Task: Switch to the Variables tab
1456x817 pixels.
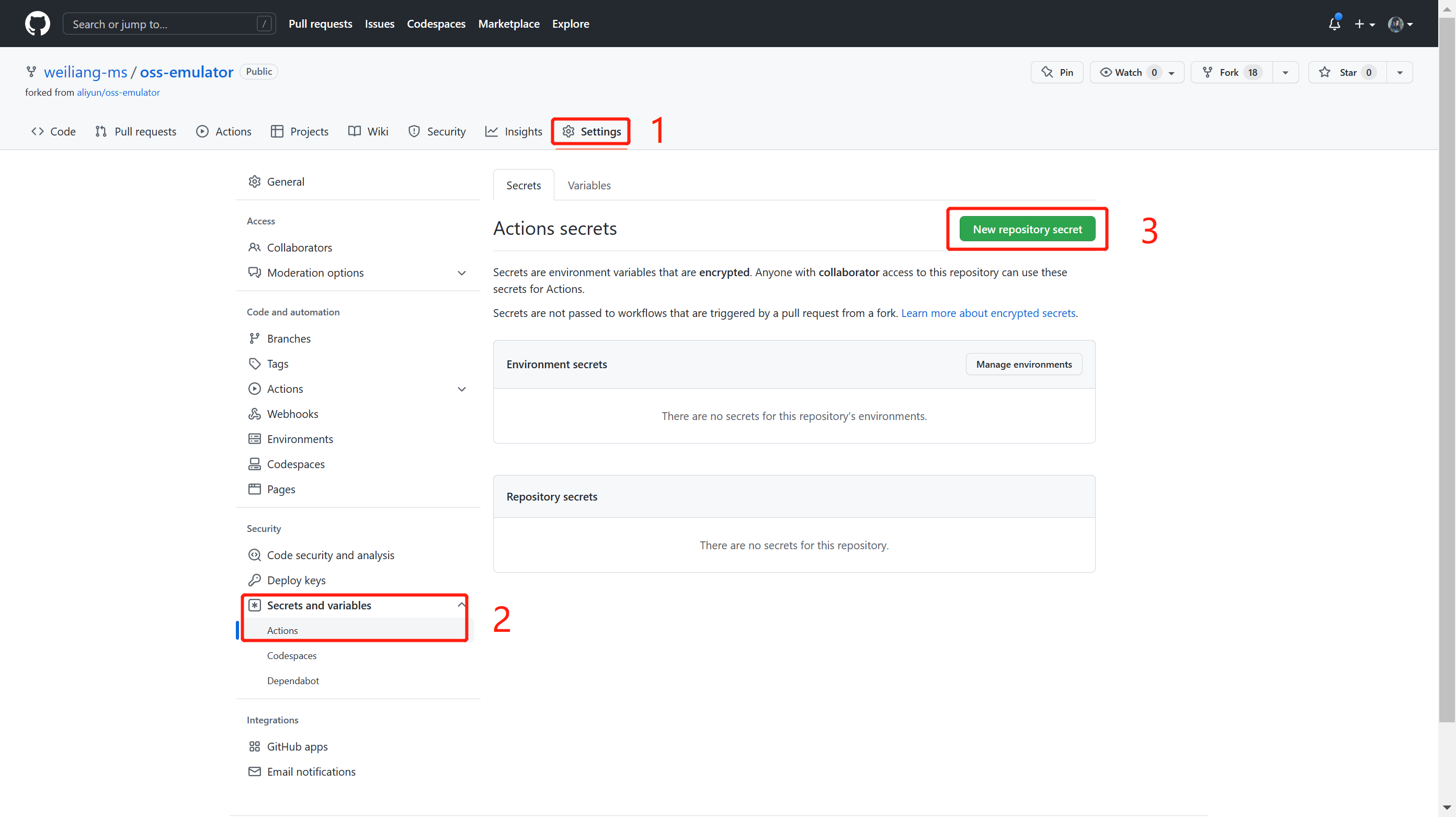Action: [x=588, y=186]
